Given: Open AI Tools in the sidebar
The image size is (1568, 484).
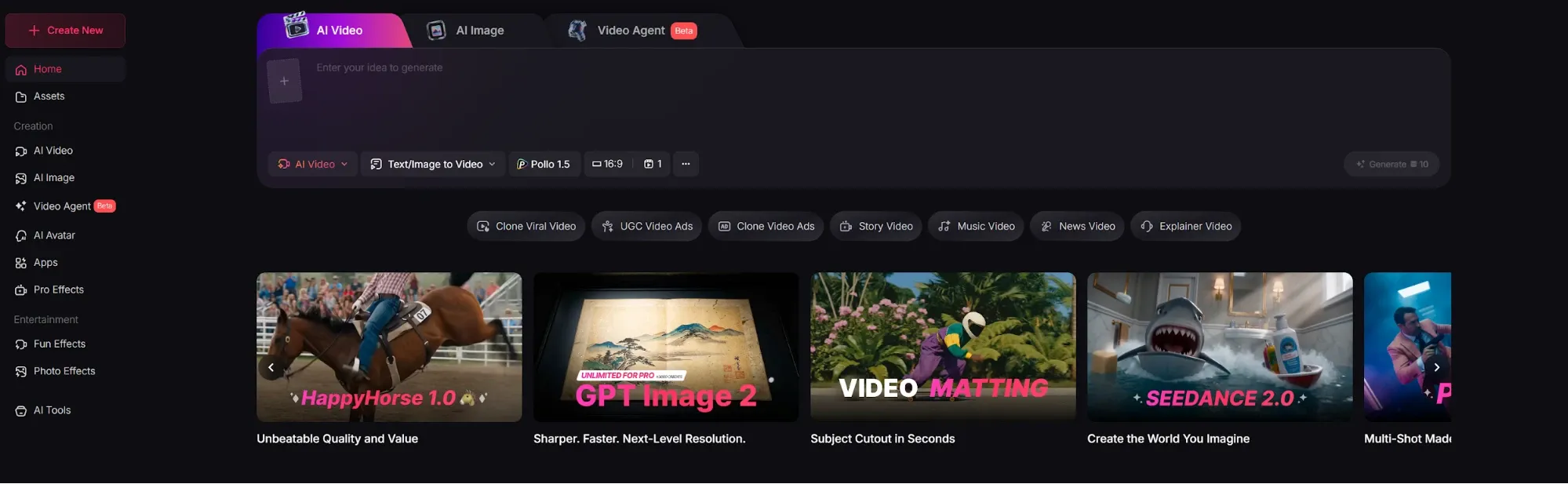Looking at the screenshot, I should click(65, 410).
